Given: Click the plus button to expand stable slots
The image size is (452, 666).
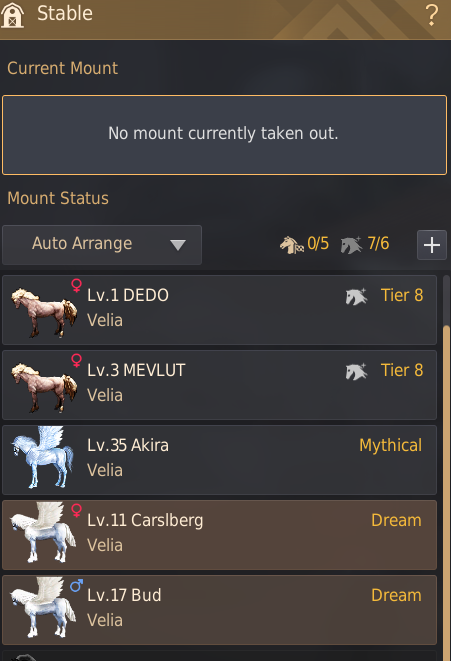Looking at the screenshot, I should click(x=432, y=245).
